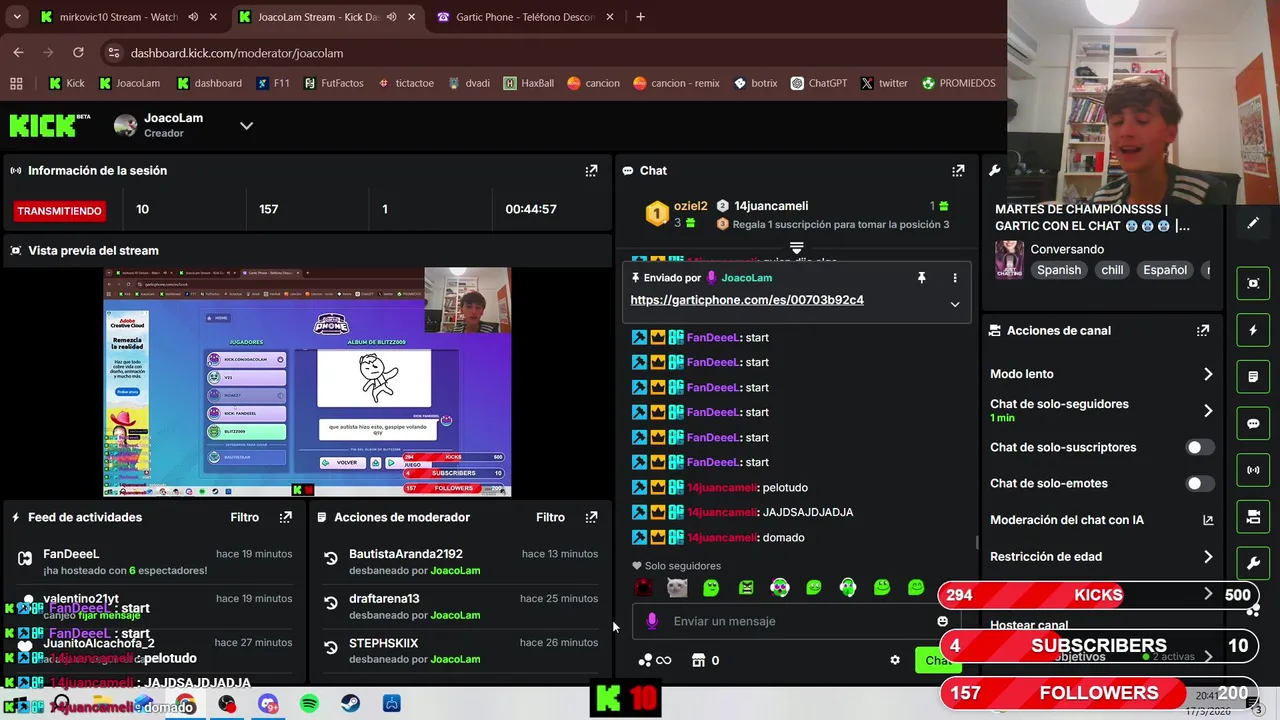The height and width of the screenshot is (720, 1280).
Task: Open the PROMIEDOS bookmark
Action: tap(958, 83)
